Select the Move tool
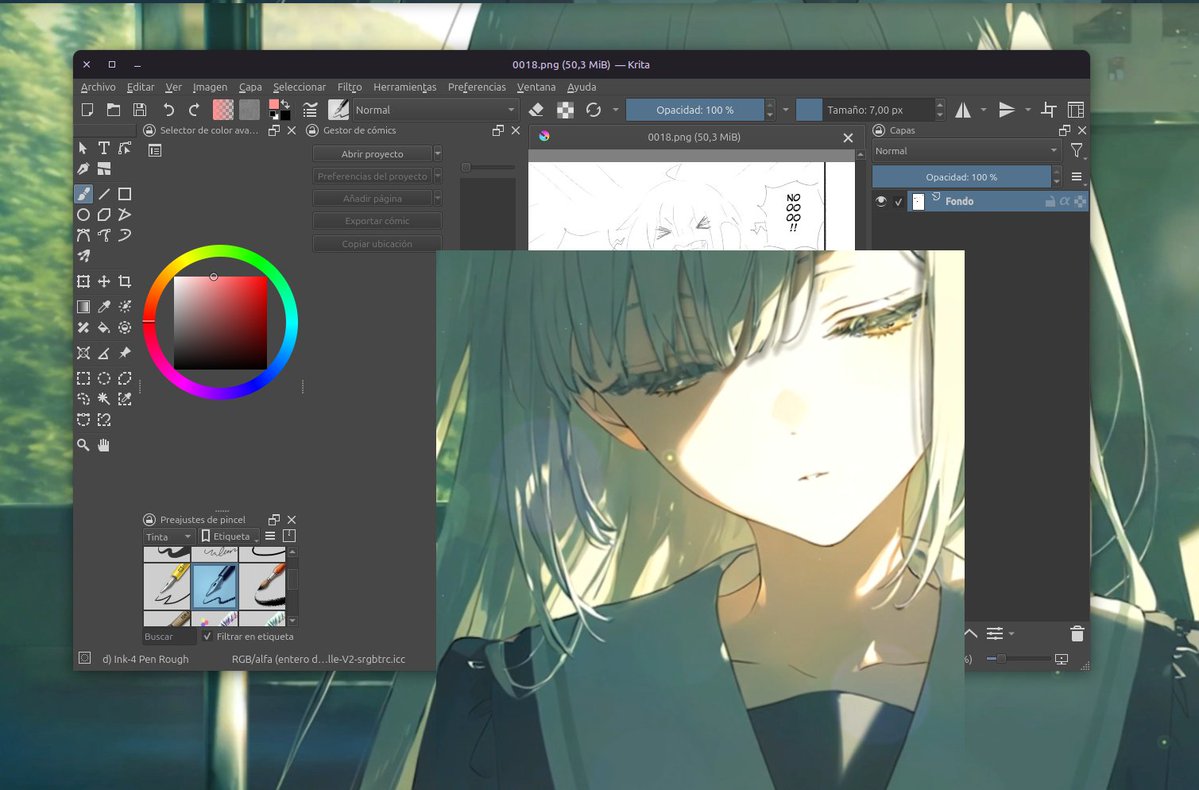1199x790 pixels. pos(104,281)
